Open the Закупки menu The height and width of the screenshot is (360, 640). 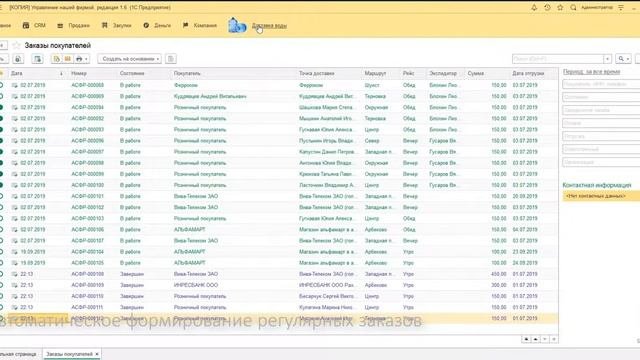click(122, 25)
